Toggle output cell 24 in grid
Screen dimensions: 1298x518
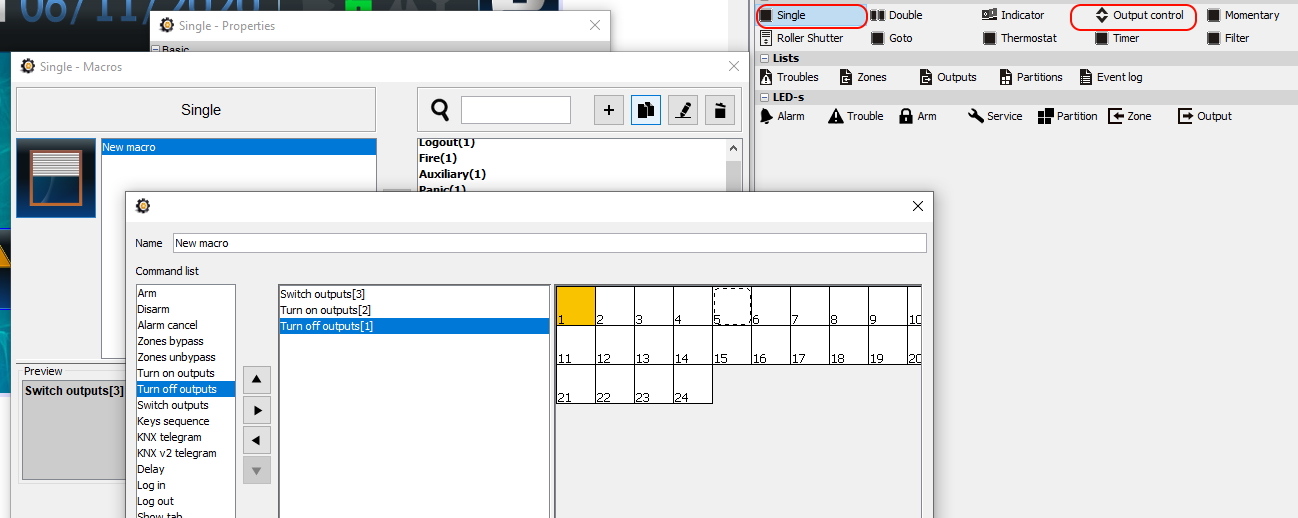(x=692, y=384)
